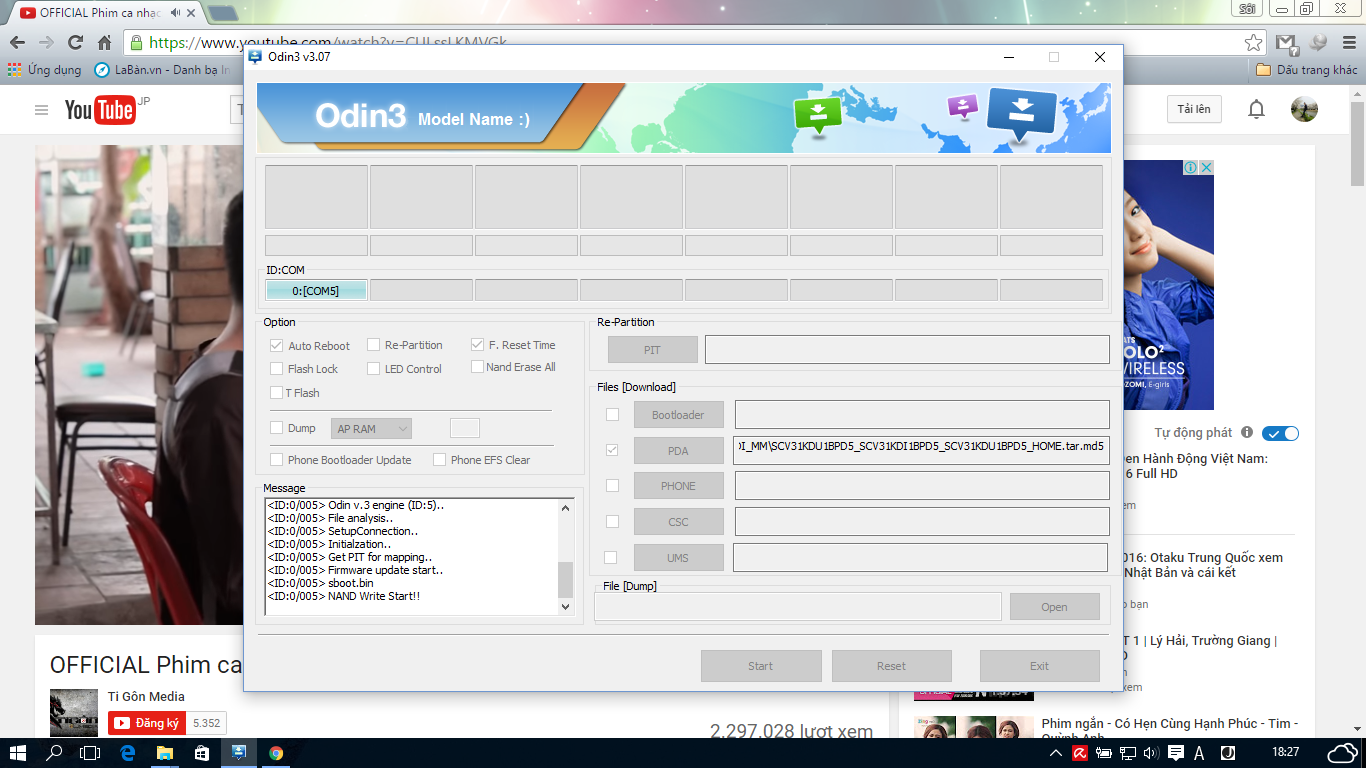Click the Chrome forward arrow

tap(46, 43)
